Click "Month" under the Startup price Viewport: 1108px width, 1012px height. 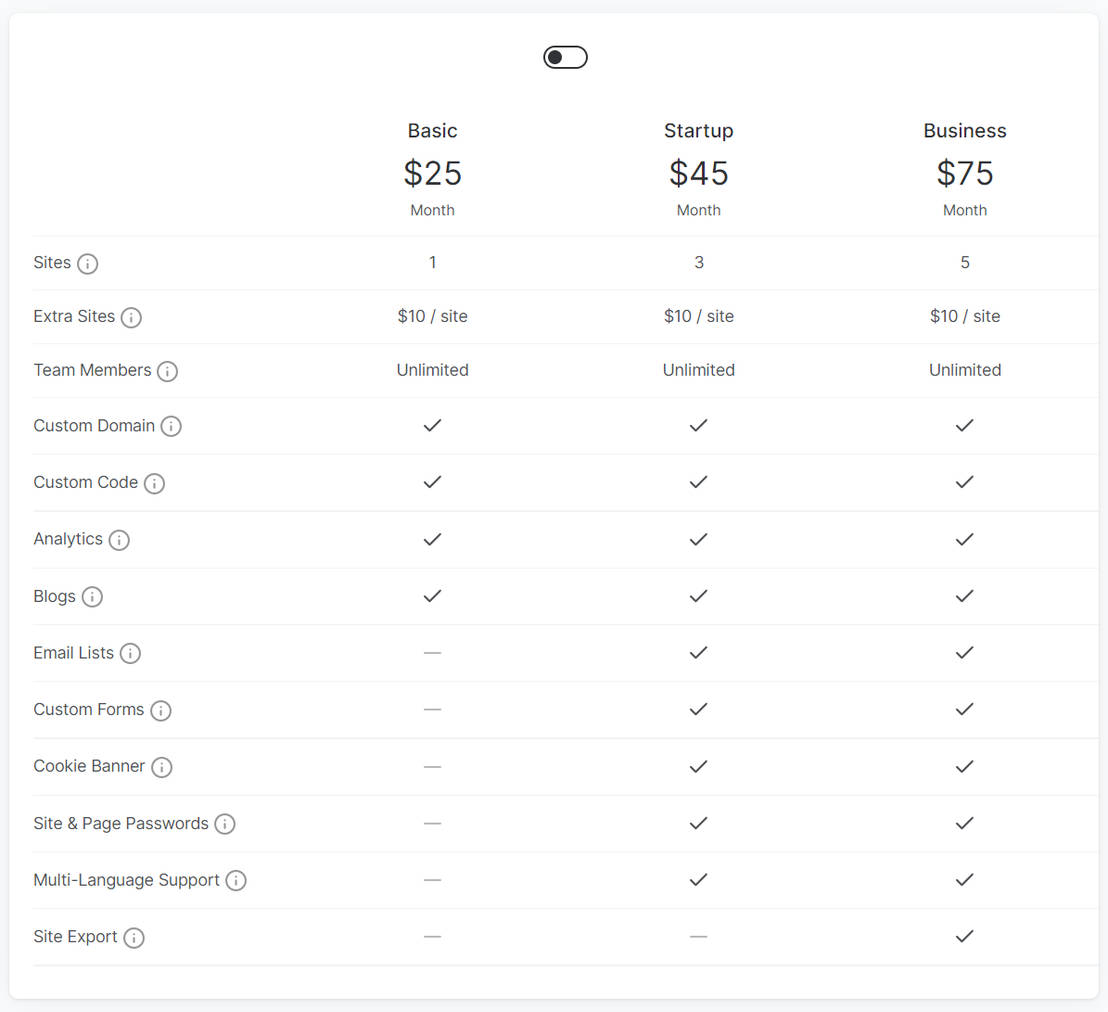point(699,211)
